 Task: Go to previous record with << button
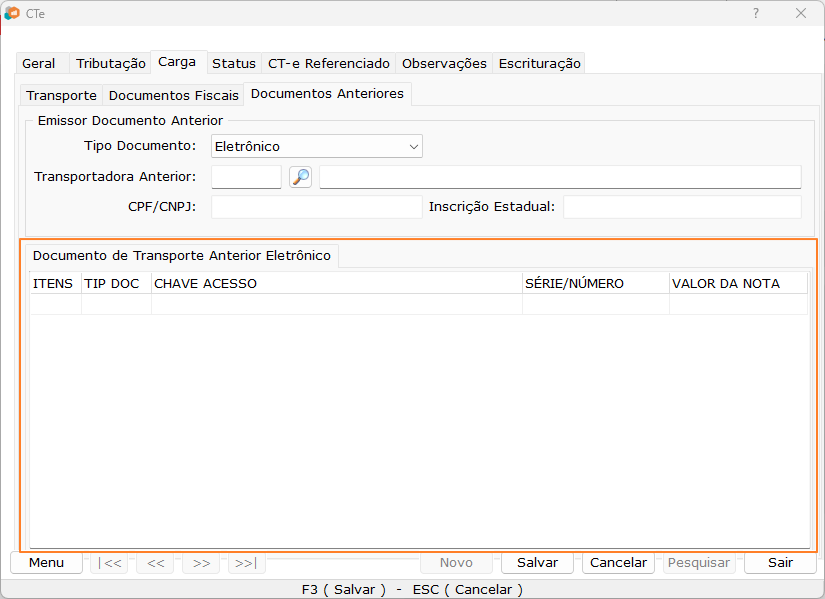pyautogui.click(x=155, y=563)
